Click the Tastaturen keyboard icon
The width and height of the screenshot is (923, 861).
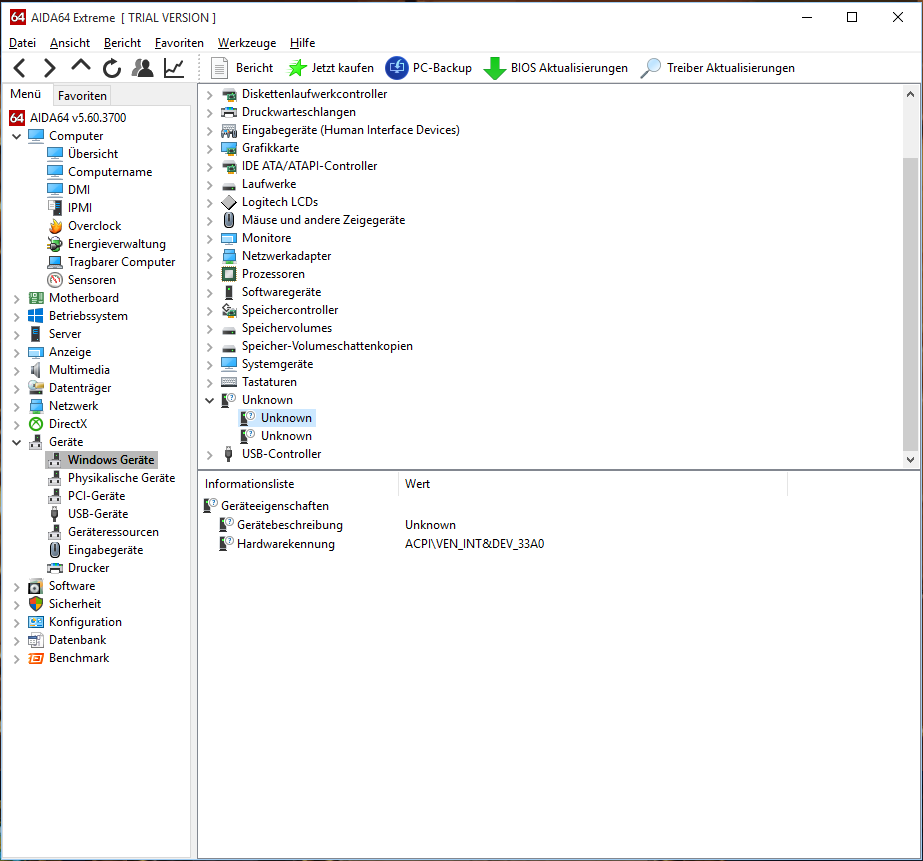coord(229,382)
